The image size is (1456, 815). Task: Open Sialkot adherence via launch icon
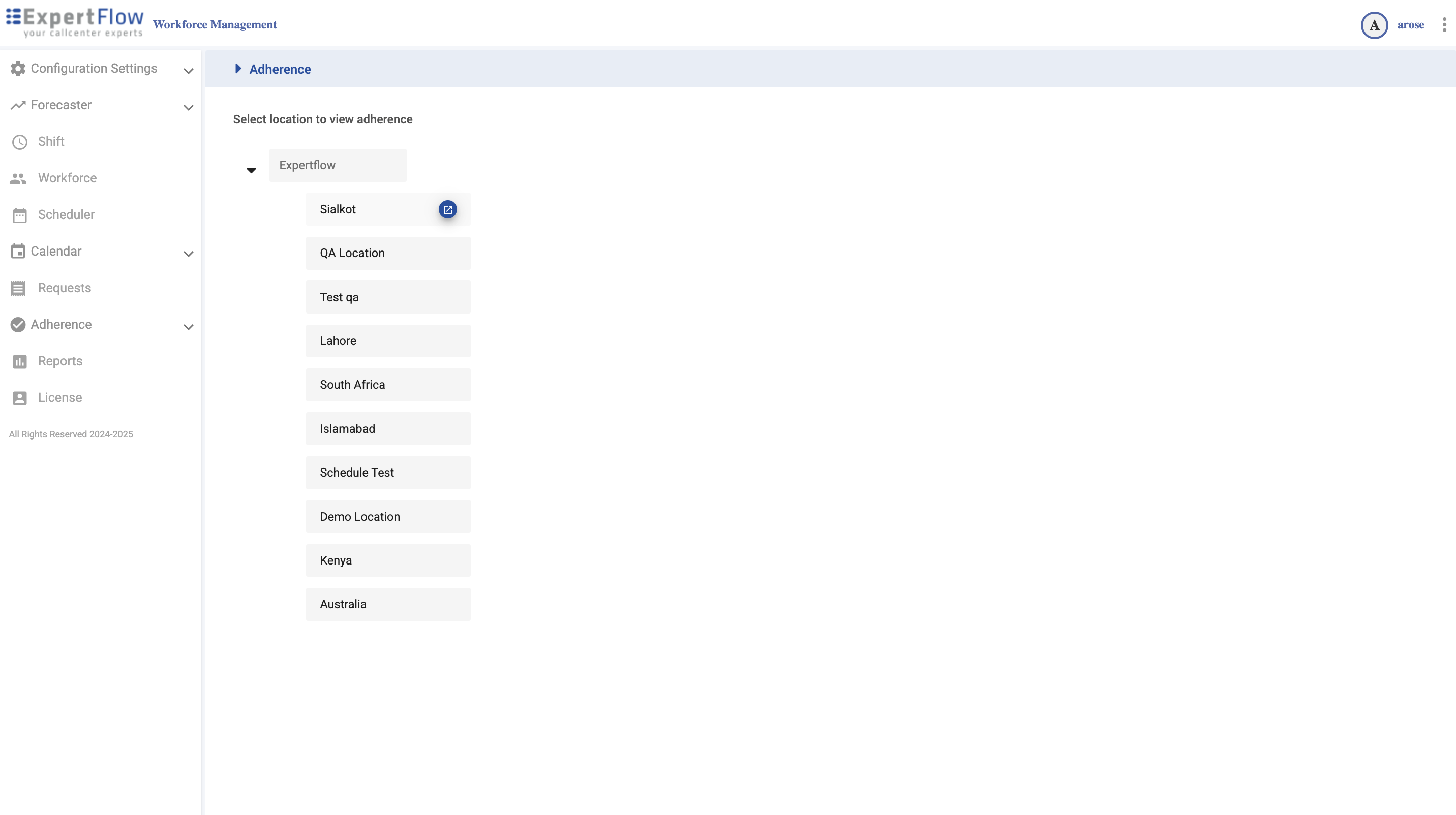447,209
